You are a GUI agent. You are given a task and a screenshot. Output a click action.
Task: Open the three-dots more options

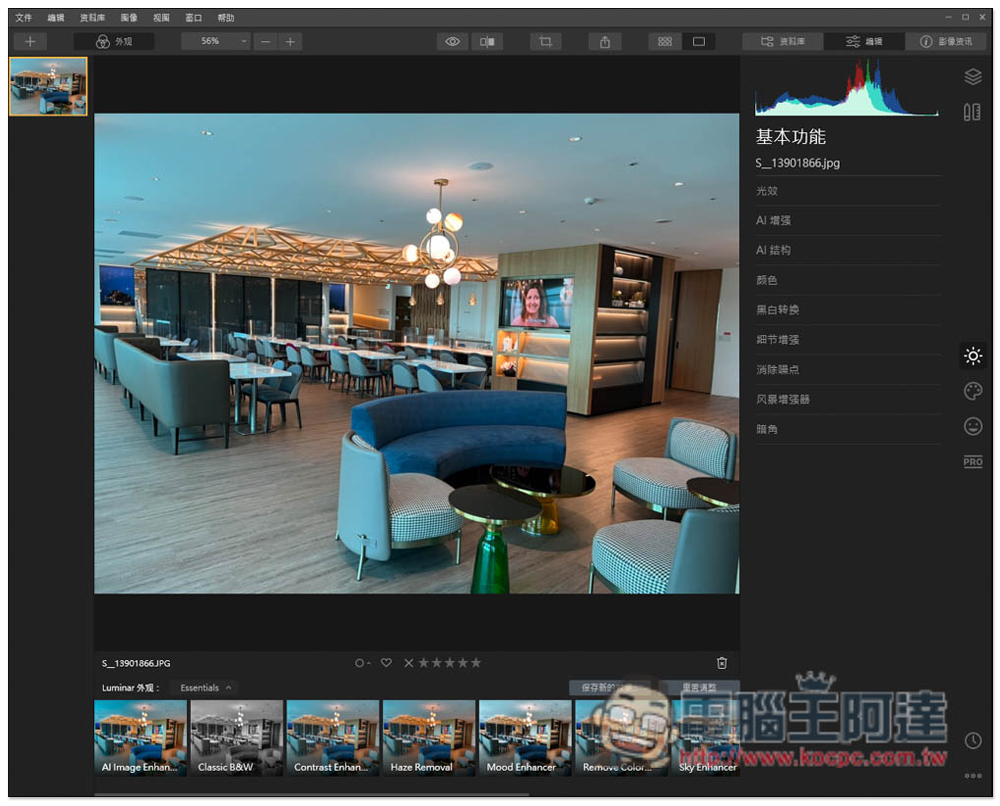973,776
